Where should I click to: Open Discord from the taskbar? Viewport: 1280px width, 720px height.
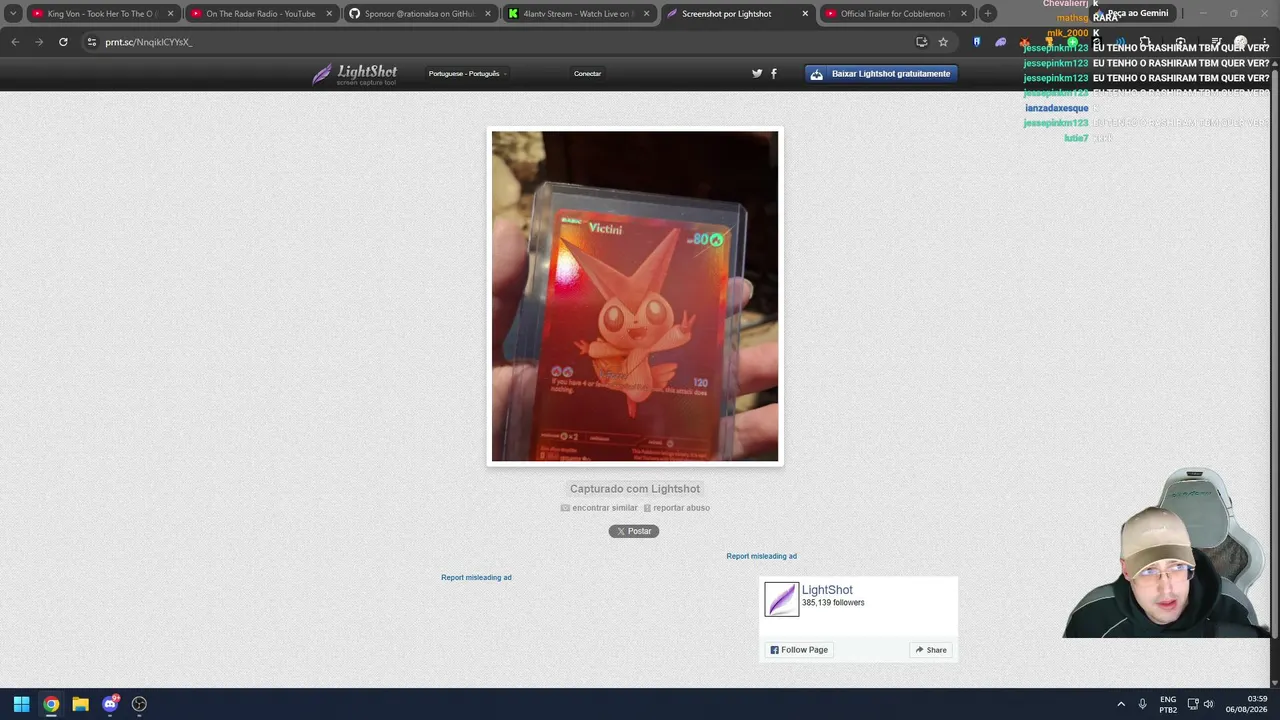(110, 704)
